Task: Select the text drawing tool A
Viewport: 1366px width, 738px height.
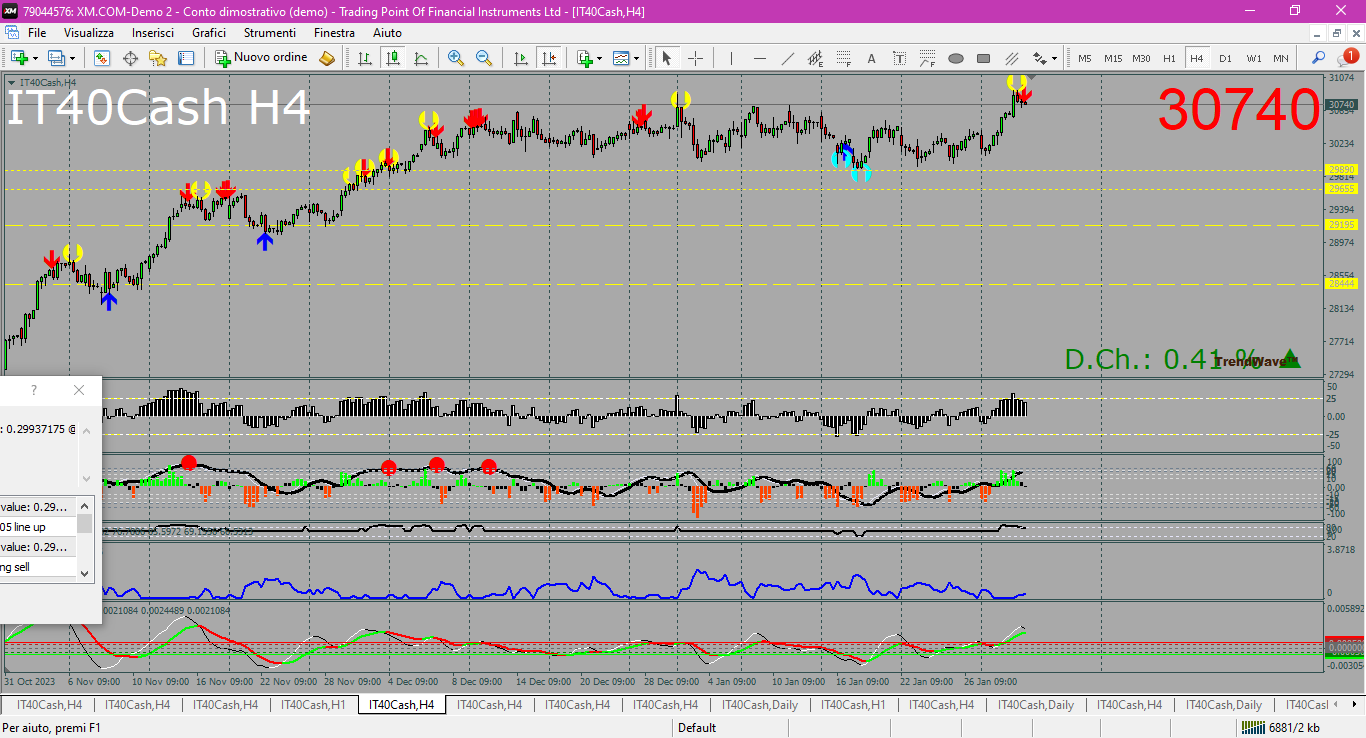Action: pos(871,58)
